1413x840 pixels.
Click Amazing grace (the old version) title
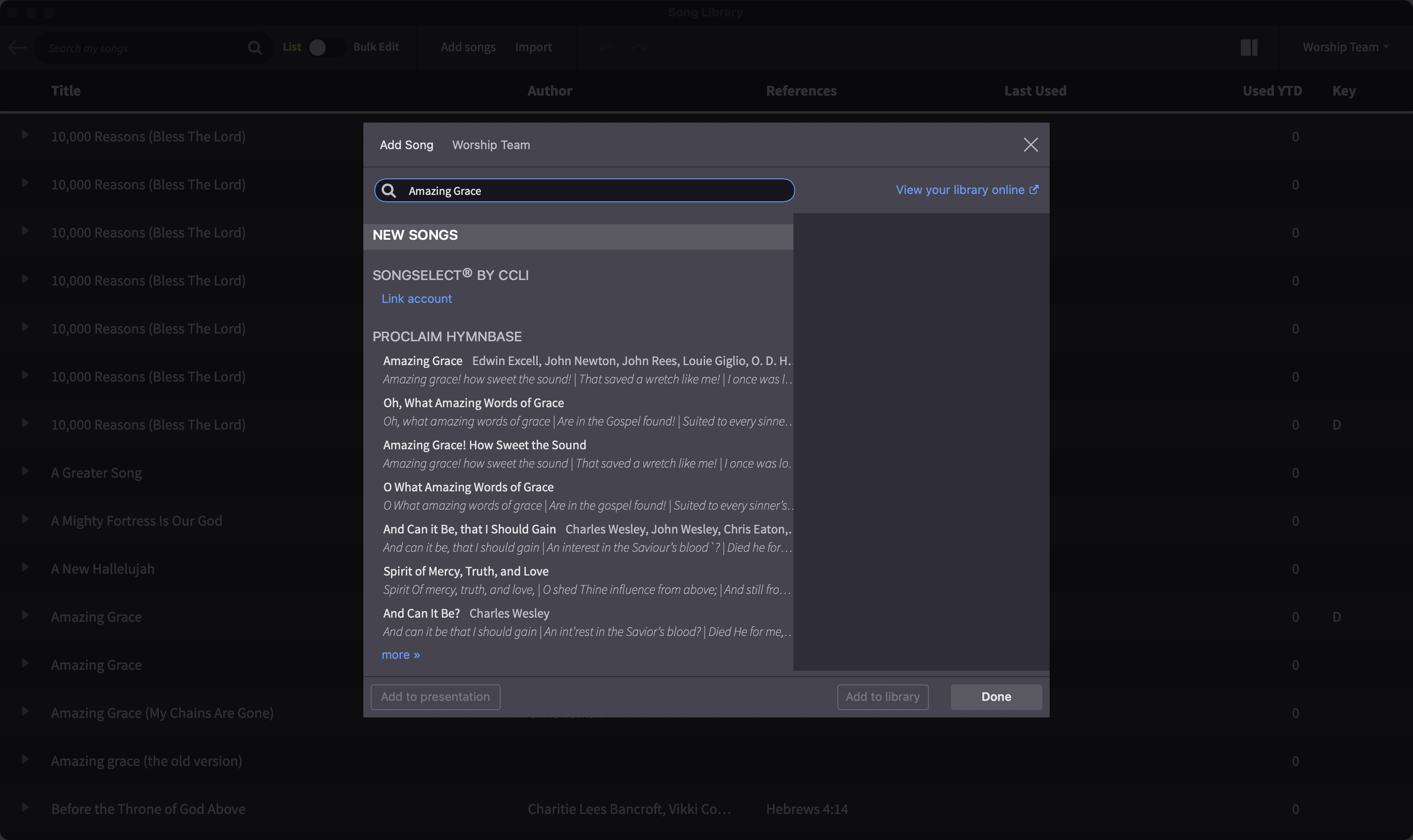(x=146, y=761)
